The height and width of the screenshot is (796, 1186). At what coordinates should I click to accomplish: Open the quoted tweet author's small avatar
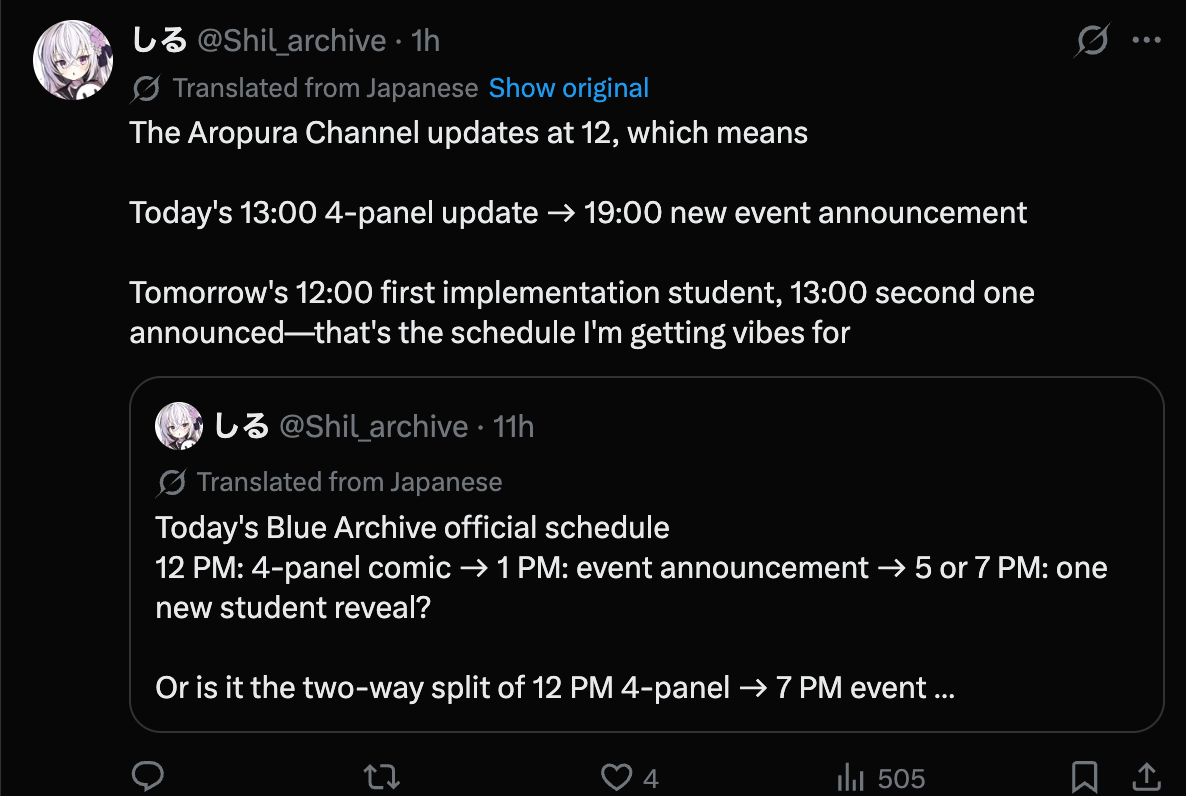179,426
